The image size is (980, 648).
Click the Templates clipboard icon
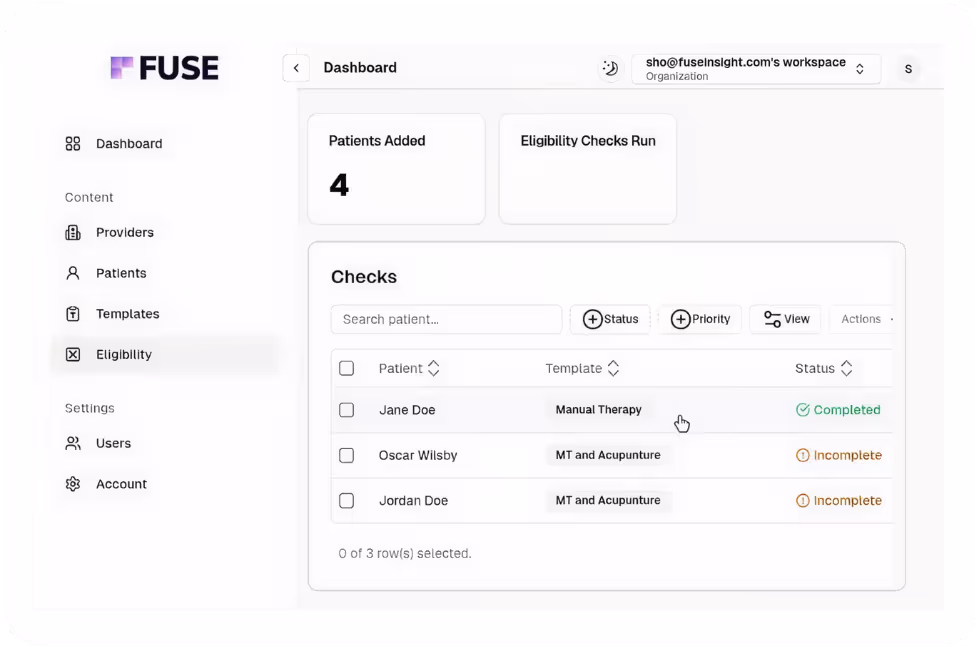(x=73, y=314)
